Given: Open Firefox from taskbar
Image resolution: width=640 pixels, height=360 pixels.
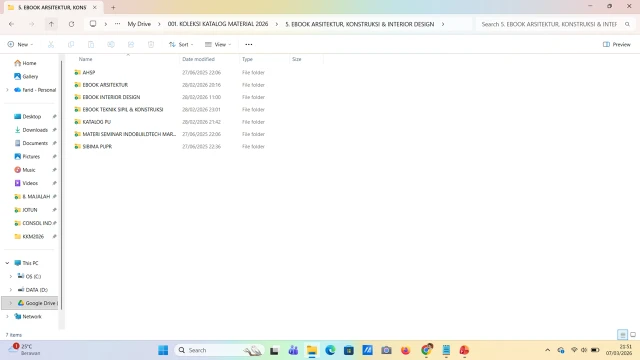Looking at the screenshot, I should click(405, 350).
